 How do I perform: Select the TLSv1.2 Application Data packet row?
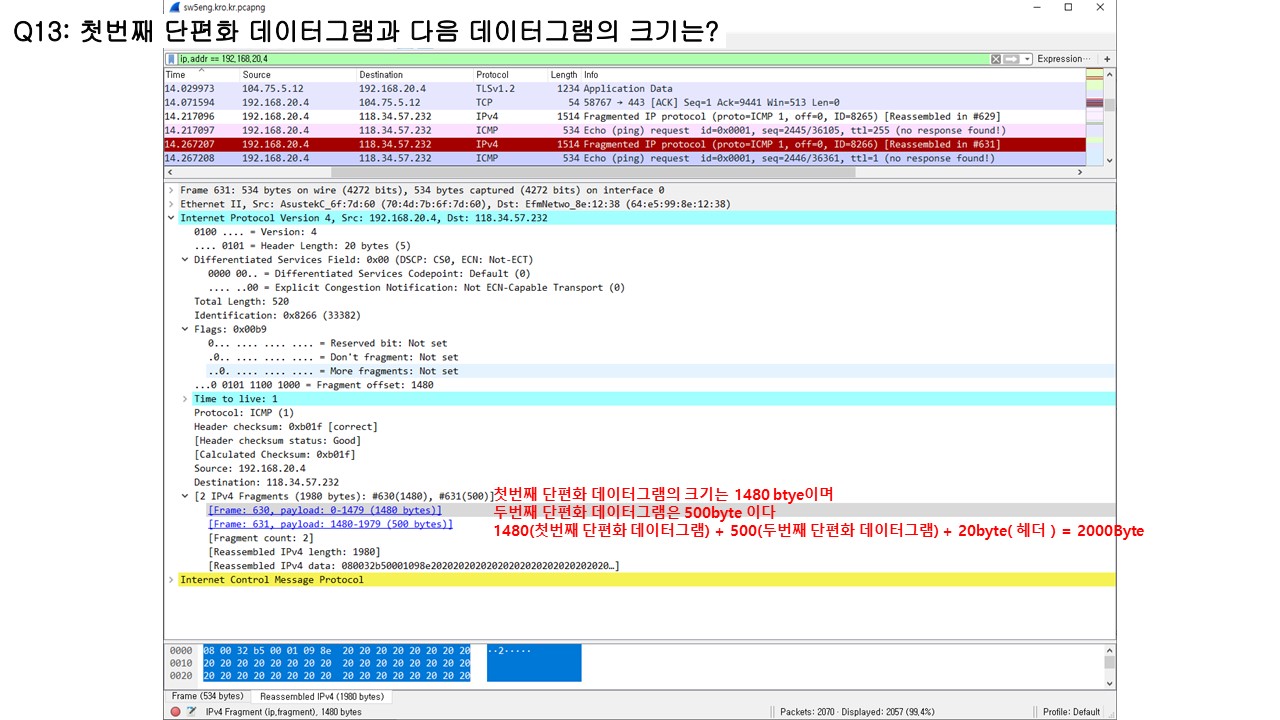click(x=624, y=88)
